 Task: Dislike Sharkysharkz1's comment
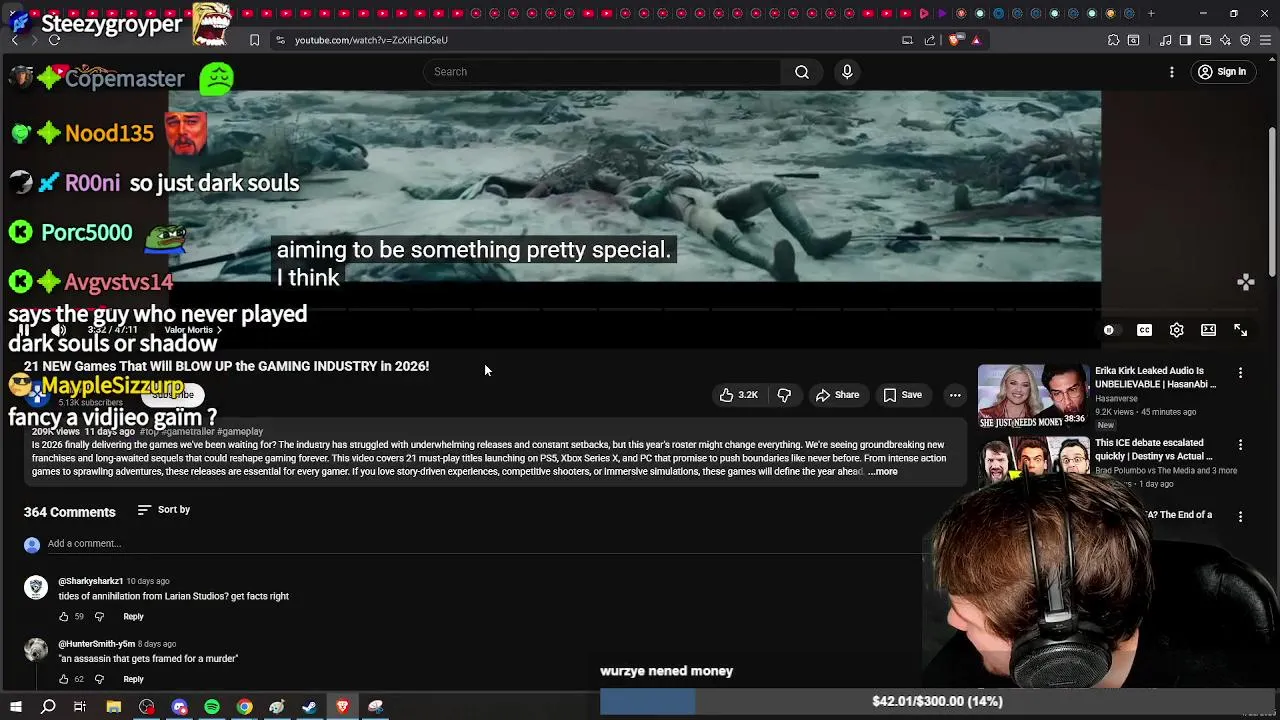pyautogui.click(x=99, y=617)
